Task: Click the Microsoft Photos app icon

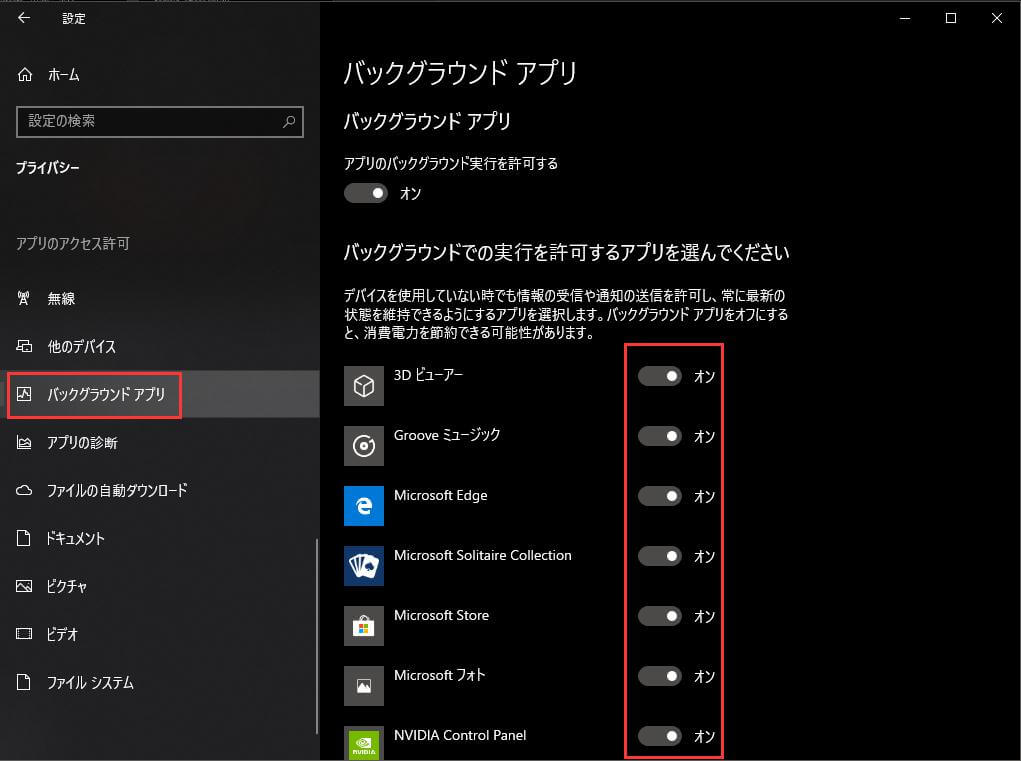Action: (364, 685)
